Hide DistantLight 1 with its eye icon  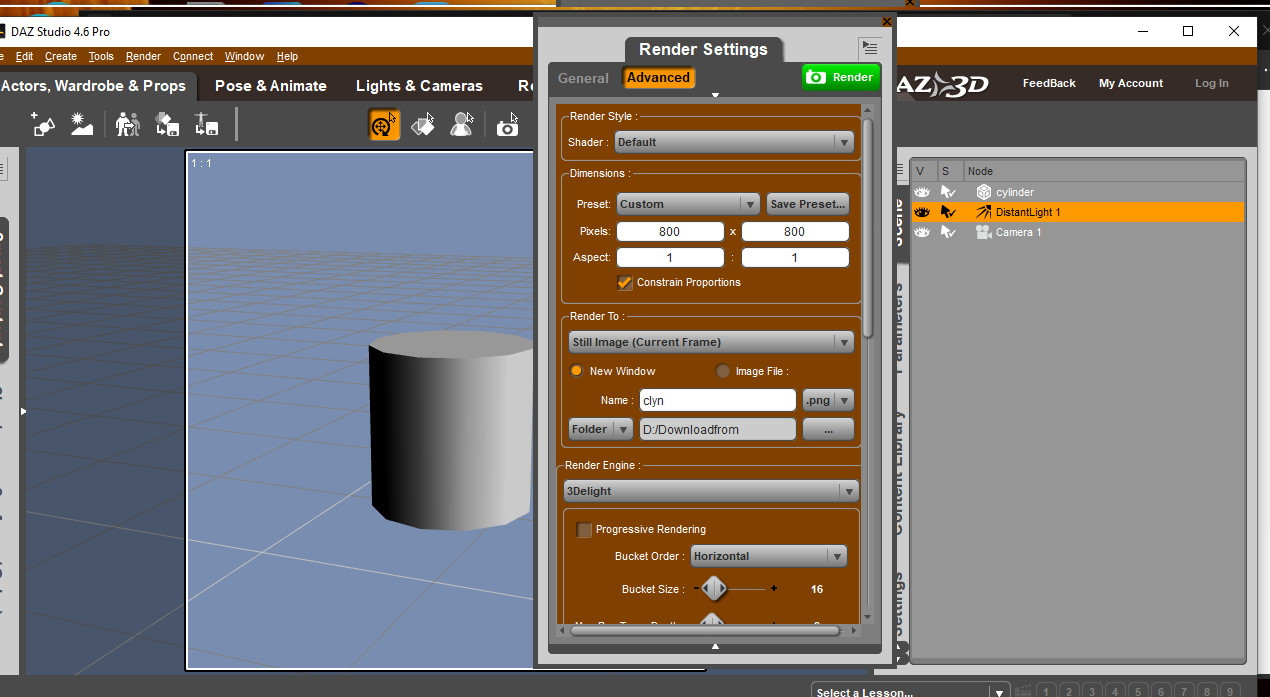[x=922, y=212]
